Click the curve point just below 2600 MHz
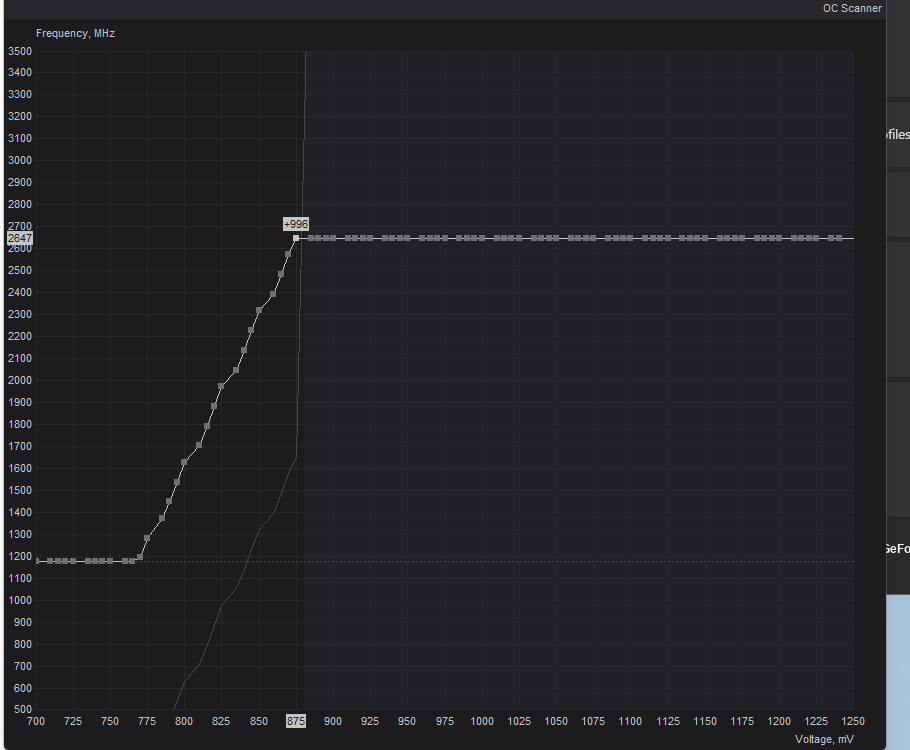This screenshot has width=910, height=750. [288, 254]
